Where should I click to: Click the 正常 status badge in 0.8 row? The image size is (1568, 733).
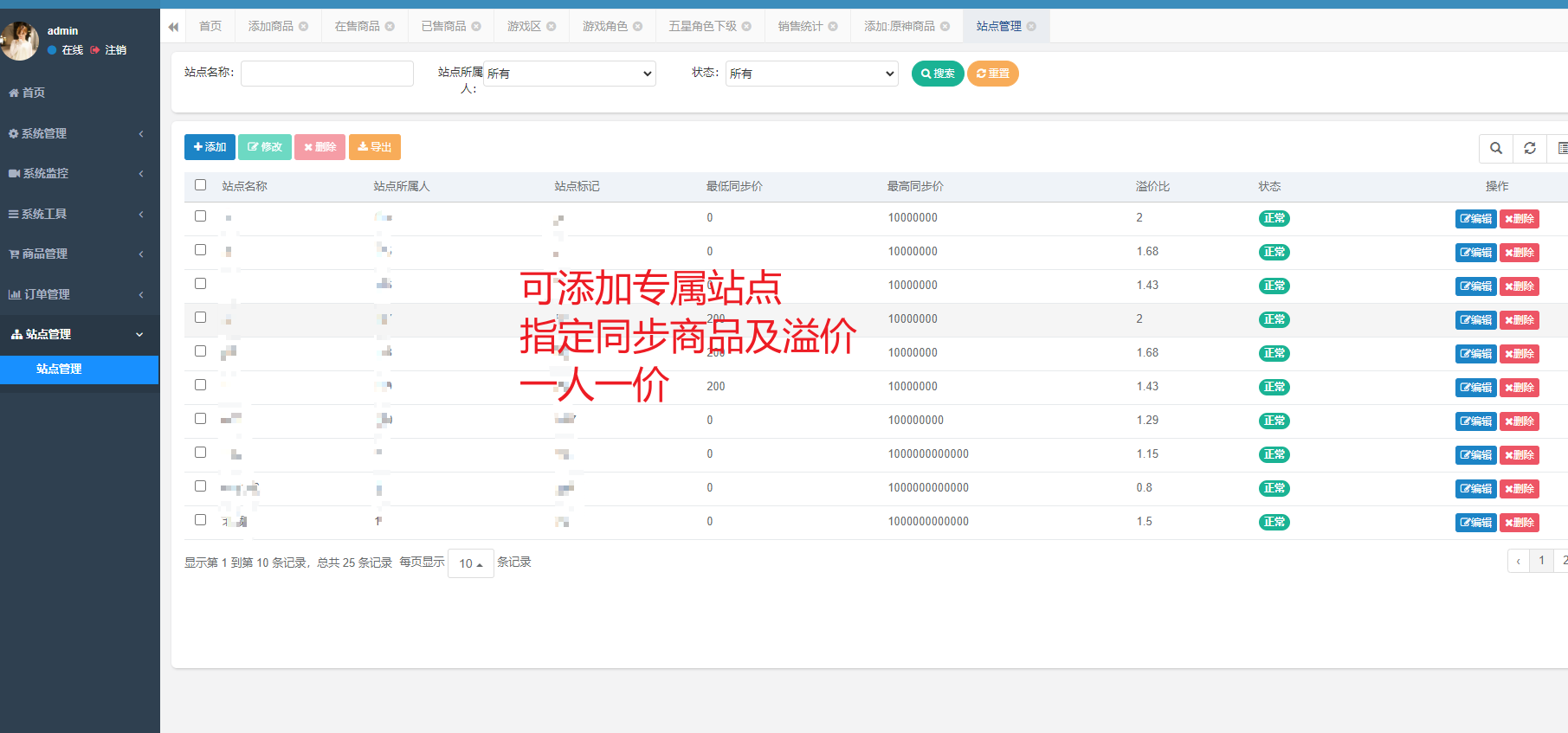pyautogui.click(x=1274, y=489)
